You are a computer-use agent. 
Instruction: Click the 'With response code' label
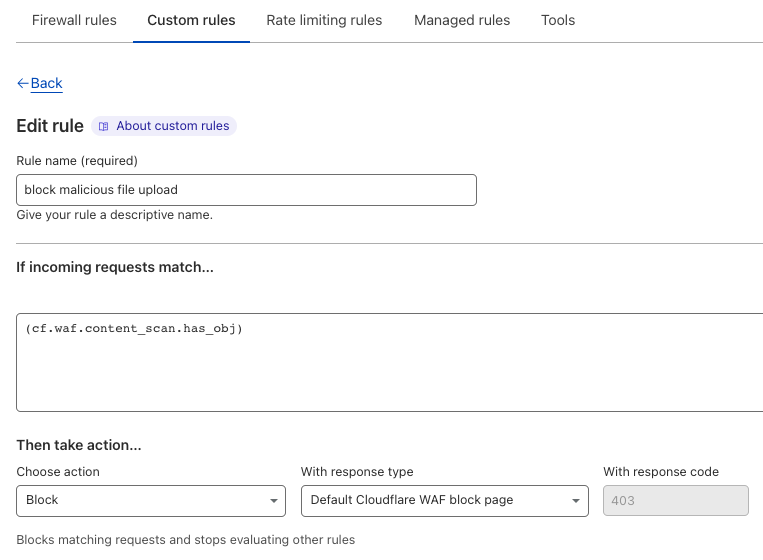[661, 472]
